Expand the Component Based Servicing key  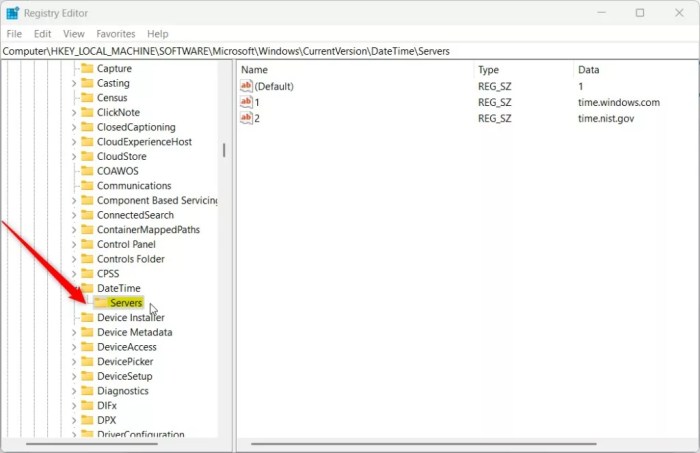pos(74,201)
